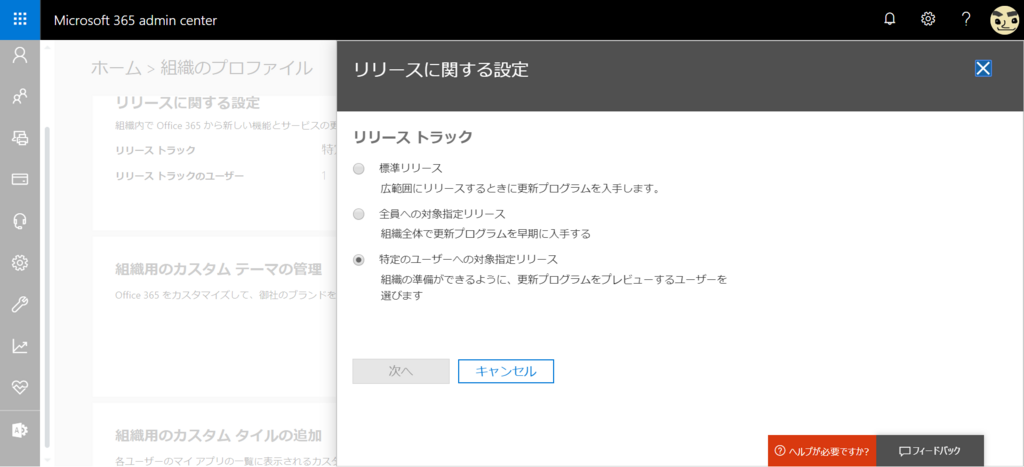This screenshot has height=467, width=1024.
Task: Click リリース トラック heading in panel
Action: 413,137
